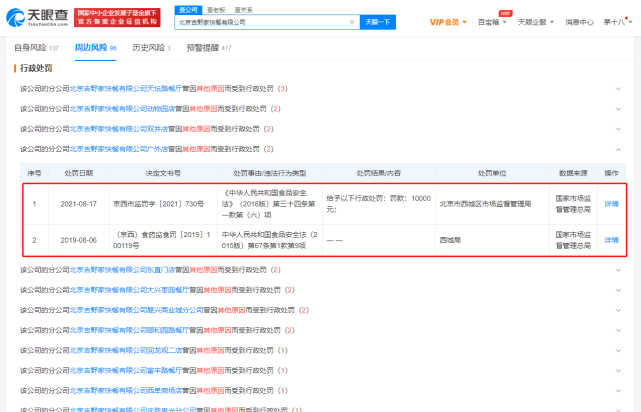Expand the 复兴商业城分公司 row chevron
Screen dimensions: 641x412
pos(618,310)
